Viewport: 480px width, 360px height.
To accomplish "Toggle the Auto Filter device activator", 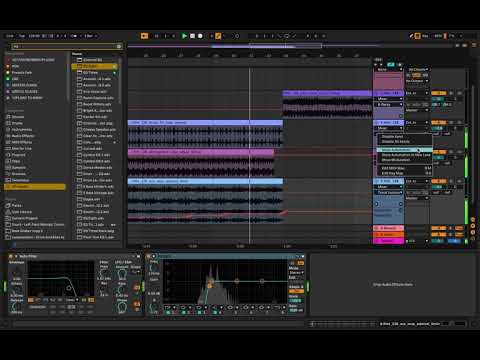I will [x=11, y=256].
